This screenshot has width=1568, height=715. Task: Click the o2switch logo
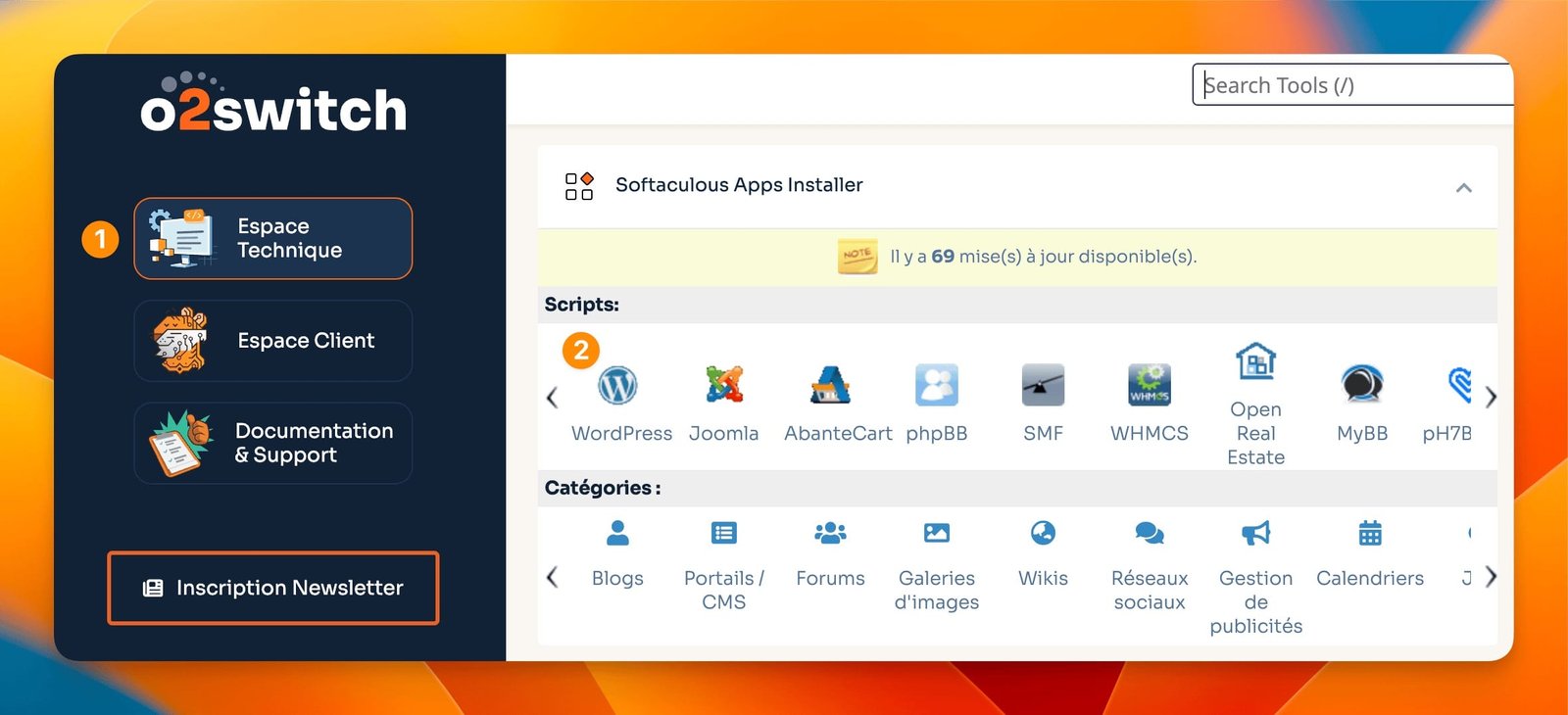273,103
